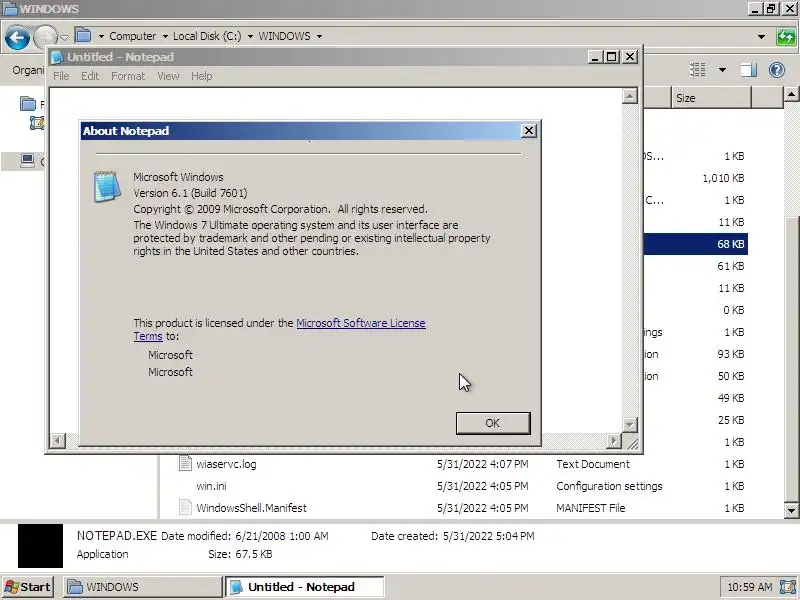
Task: Click MANIFEST File type cell
Action: [590, 508]
